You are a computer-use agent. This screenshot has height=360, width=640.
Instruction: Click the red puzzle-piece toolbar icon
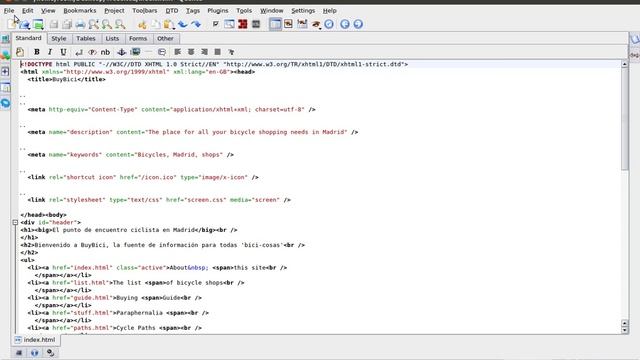coord(243,24)
